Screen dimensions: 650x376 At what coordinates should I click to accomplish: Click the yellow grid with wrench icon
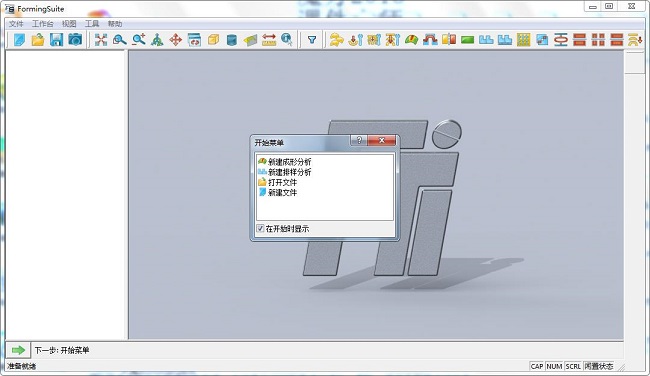[x=374, y=40]
